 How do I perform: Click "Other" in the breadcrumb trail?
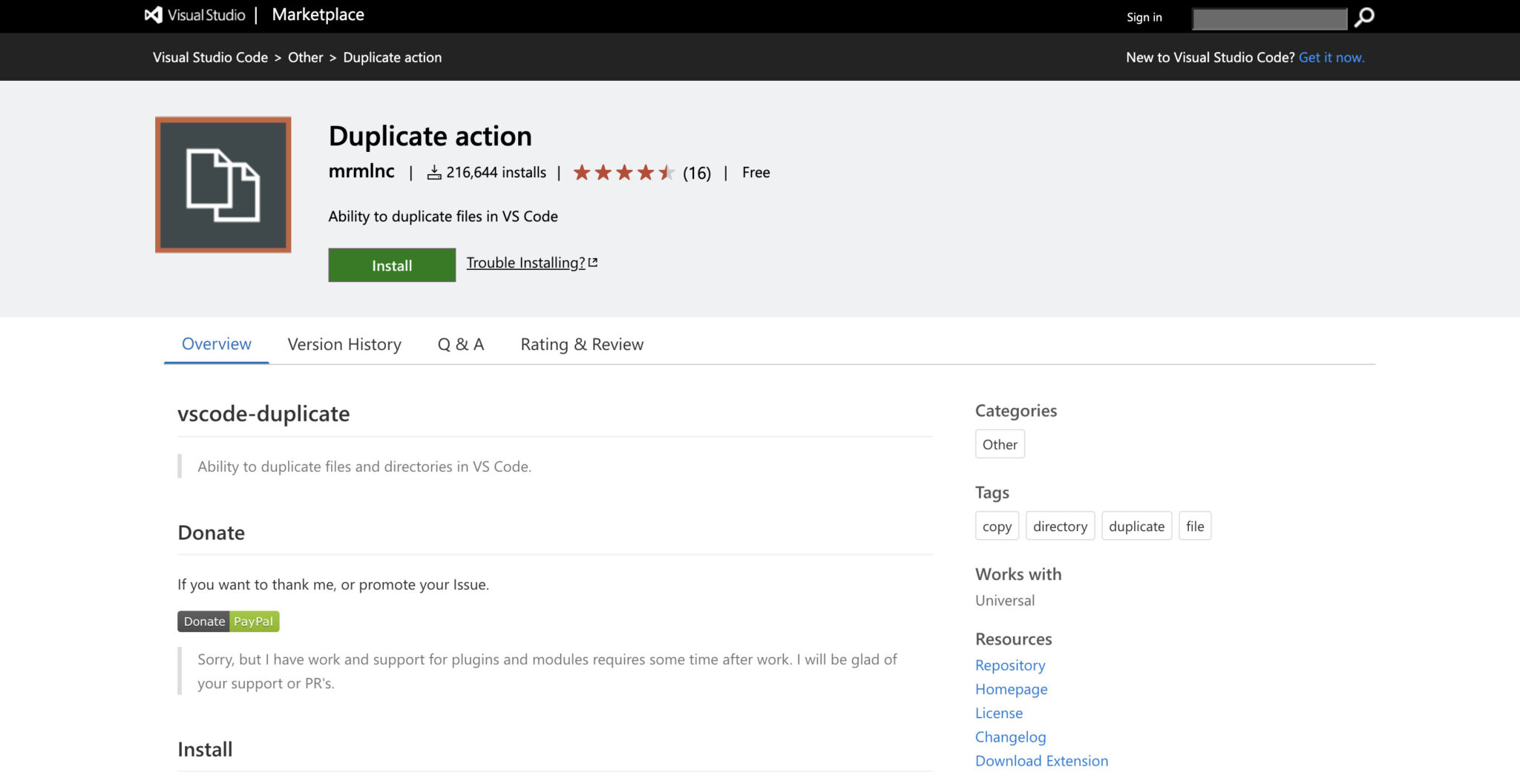coord(305,57)
